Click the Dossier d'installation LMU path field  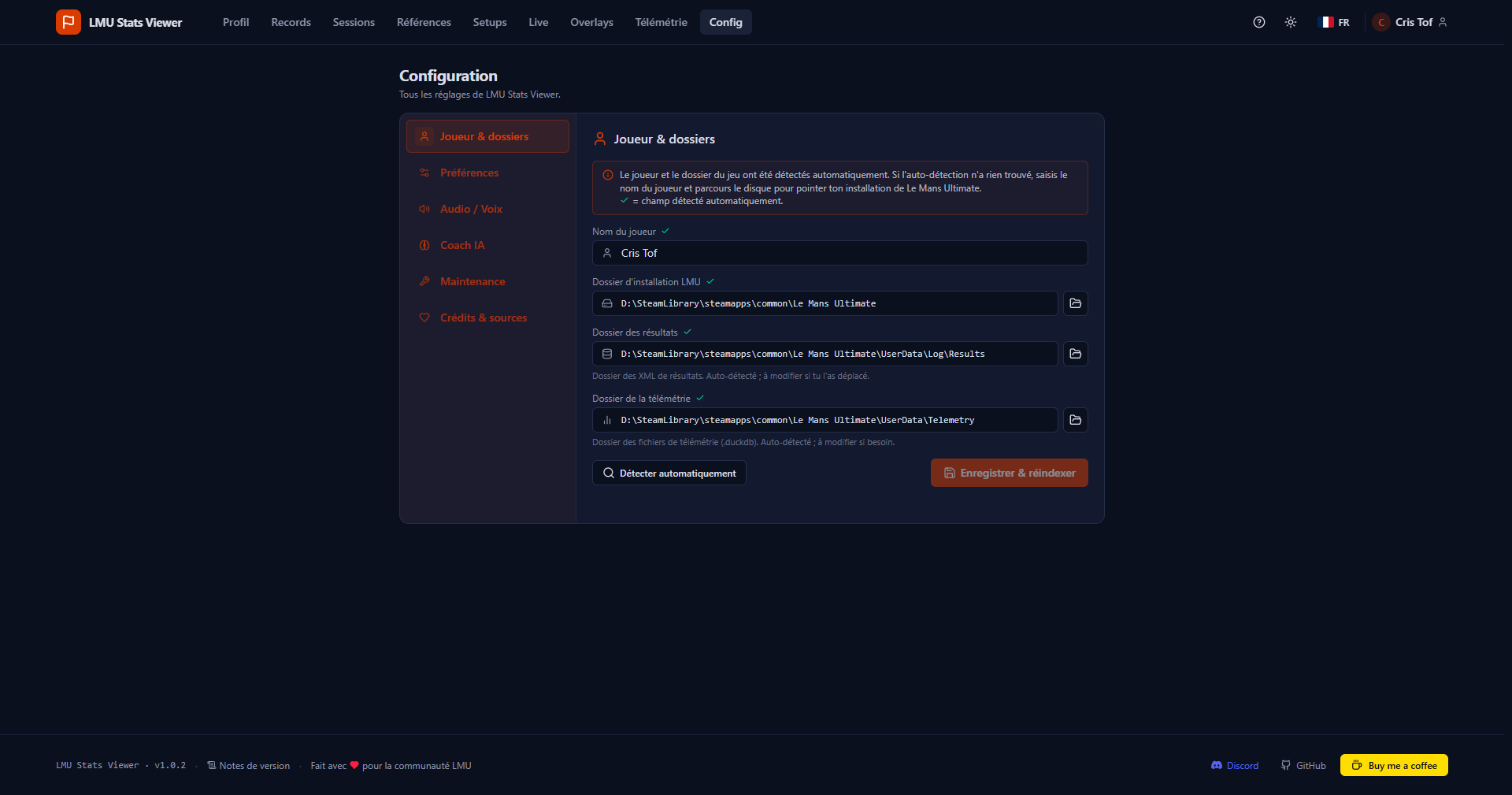coord(825,303)
